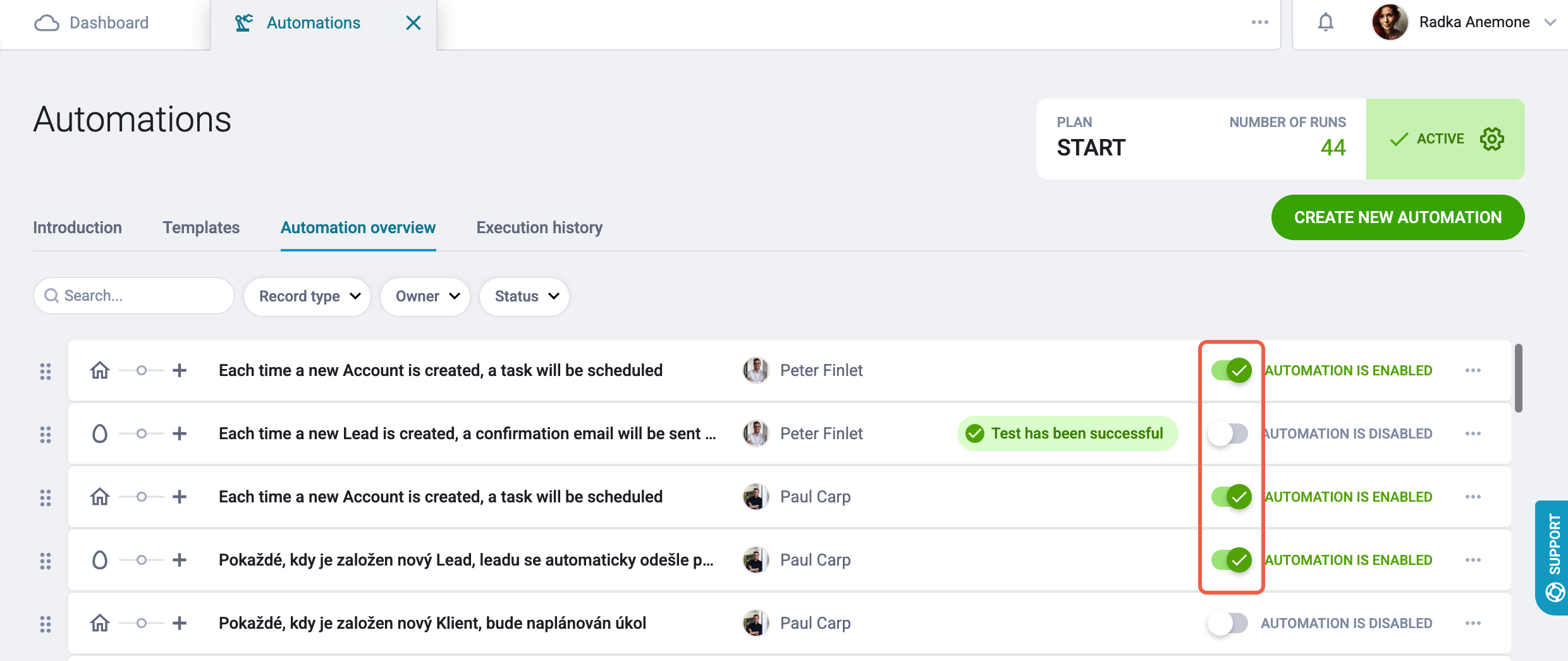Disable Peter Finlet's Account task automation toggle

click(x=1231, y=370)
